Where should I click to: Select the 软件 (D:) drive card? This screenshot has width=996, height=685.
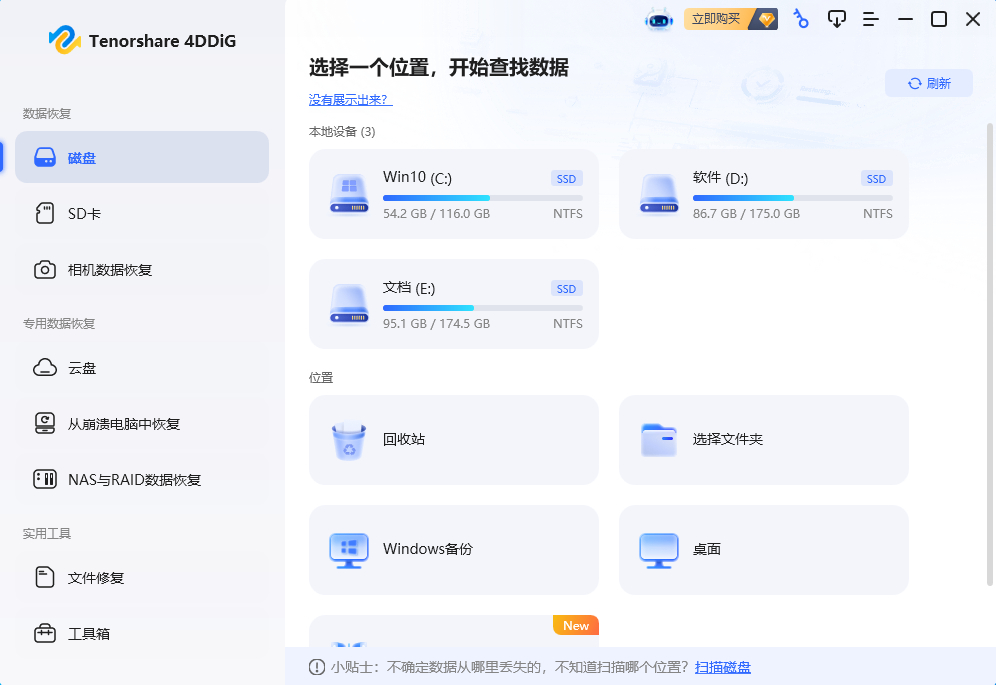tap(764, 194)
